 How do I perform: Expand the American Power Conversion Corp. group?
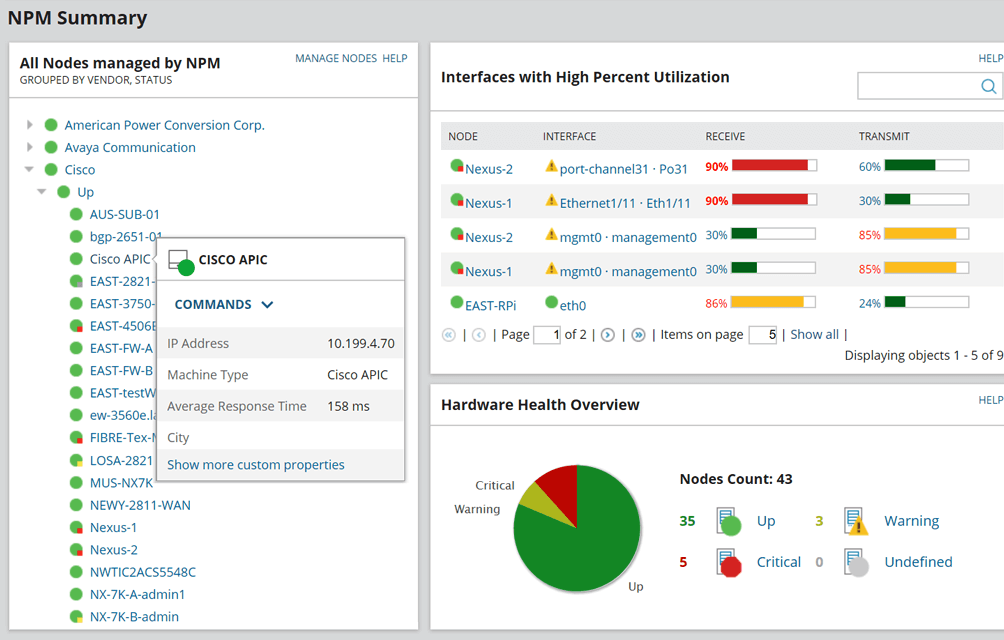30,125
